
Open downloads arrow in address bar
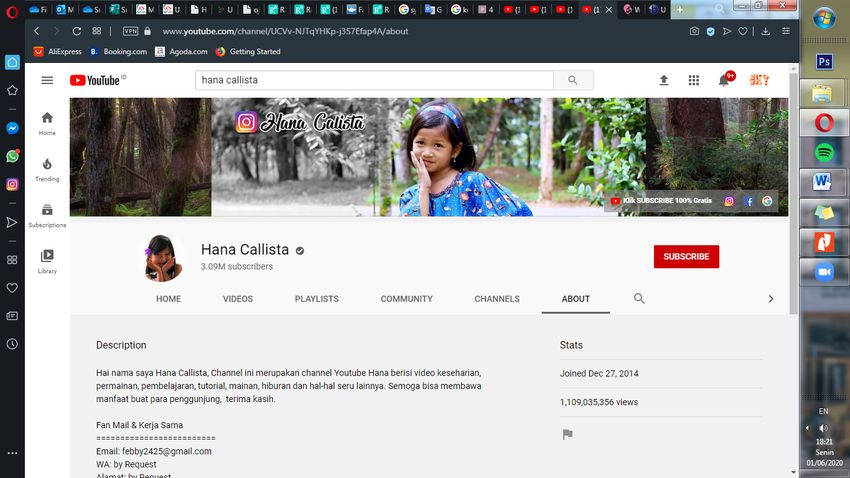(765, 31)
